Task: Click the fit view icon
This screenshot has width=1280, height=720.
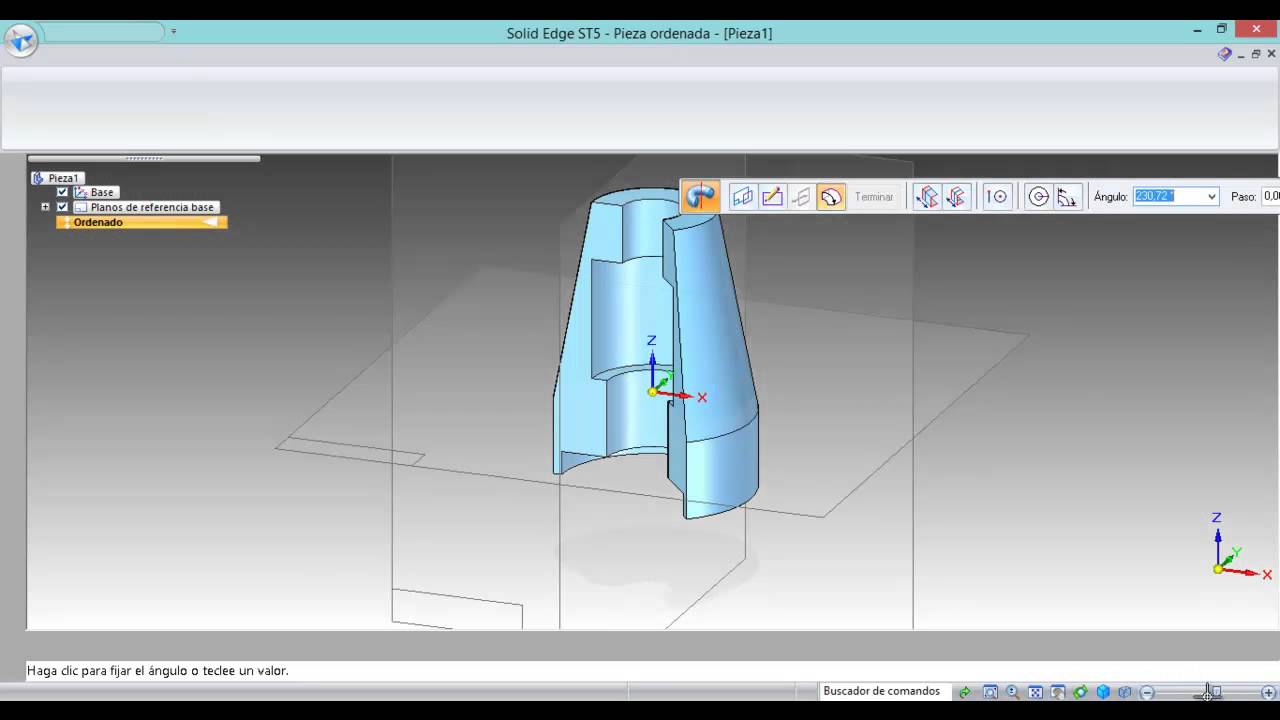Action: 1036,692
